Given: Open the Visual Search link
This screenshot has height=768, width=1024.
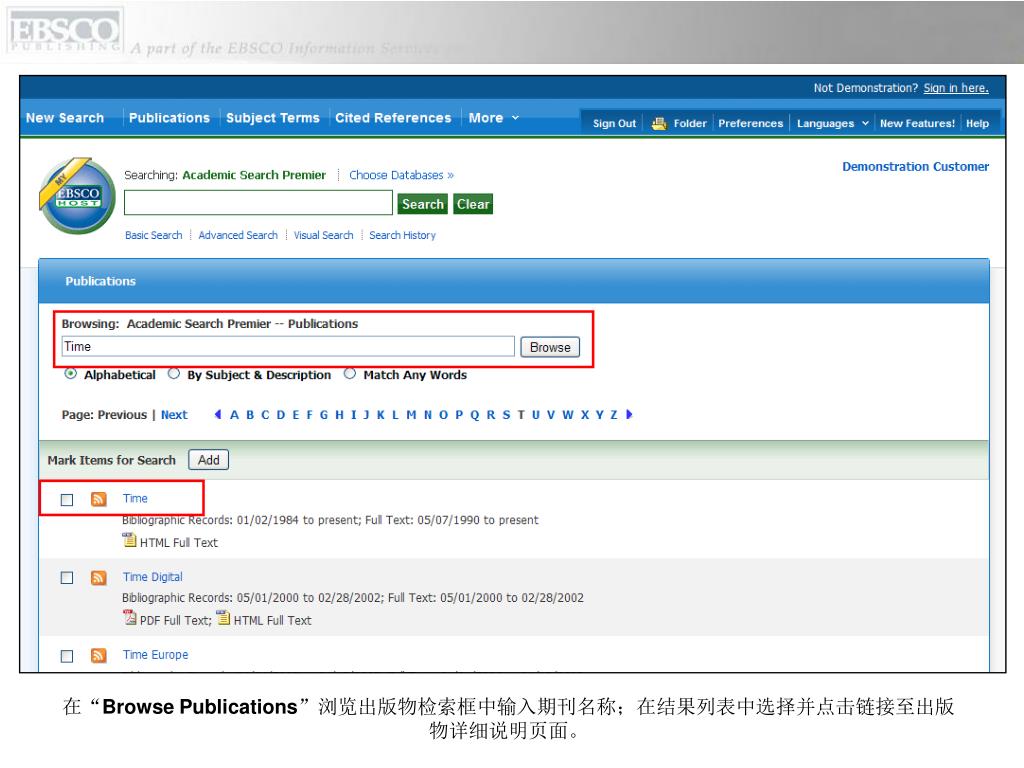Looking at the screenshot, I should [323, 235].
